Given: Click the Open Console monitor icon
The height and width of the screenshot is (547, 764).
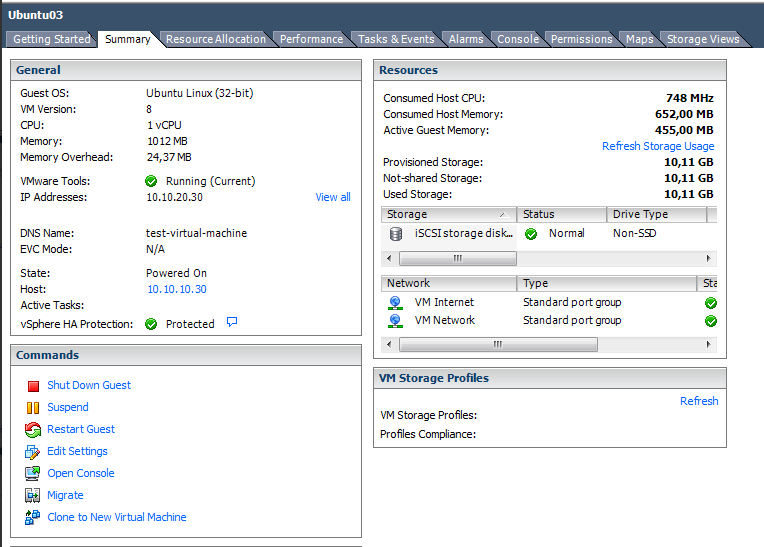Looking at the screenshot, I should [x=32, y=473].
